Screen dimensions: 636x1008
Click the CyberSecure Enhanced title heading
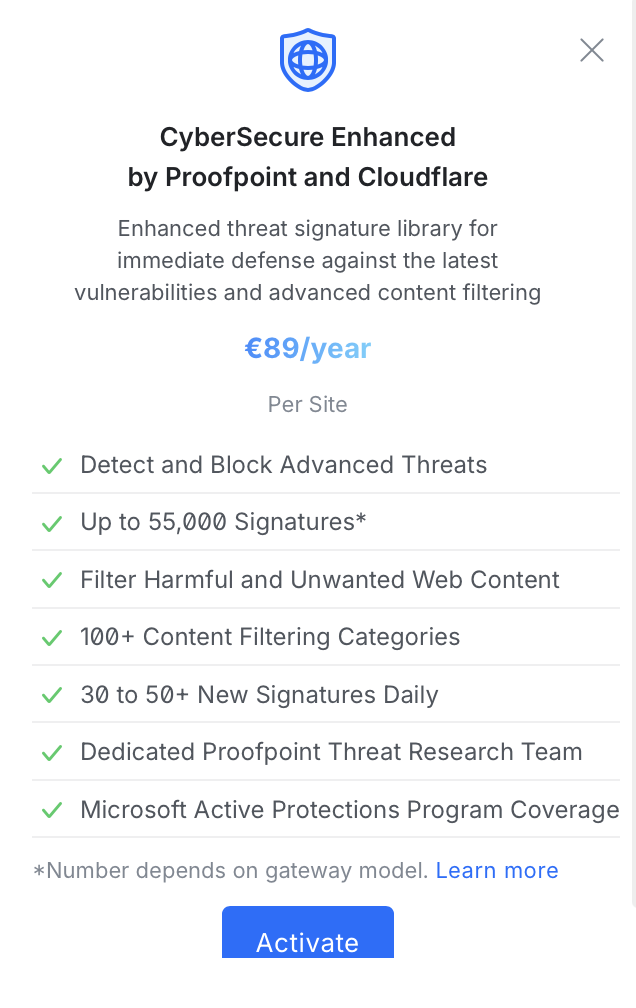coord(307,157)
